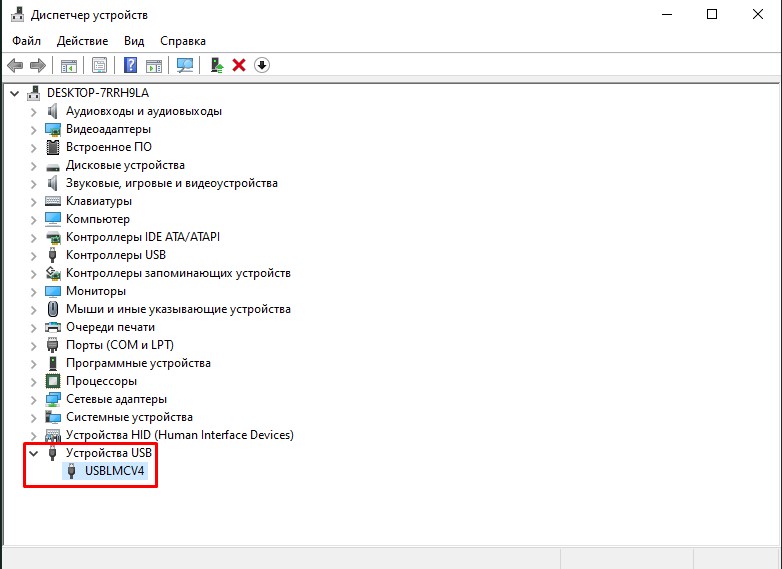Click the show/hide console tree toolbar icon

pos(69,65)
